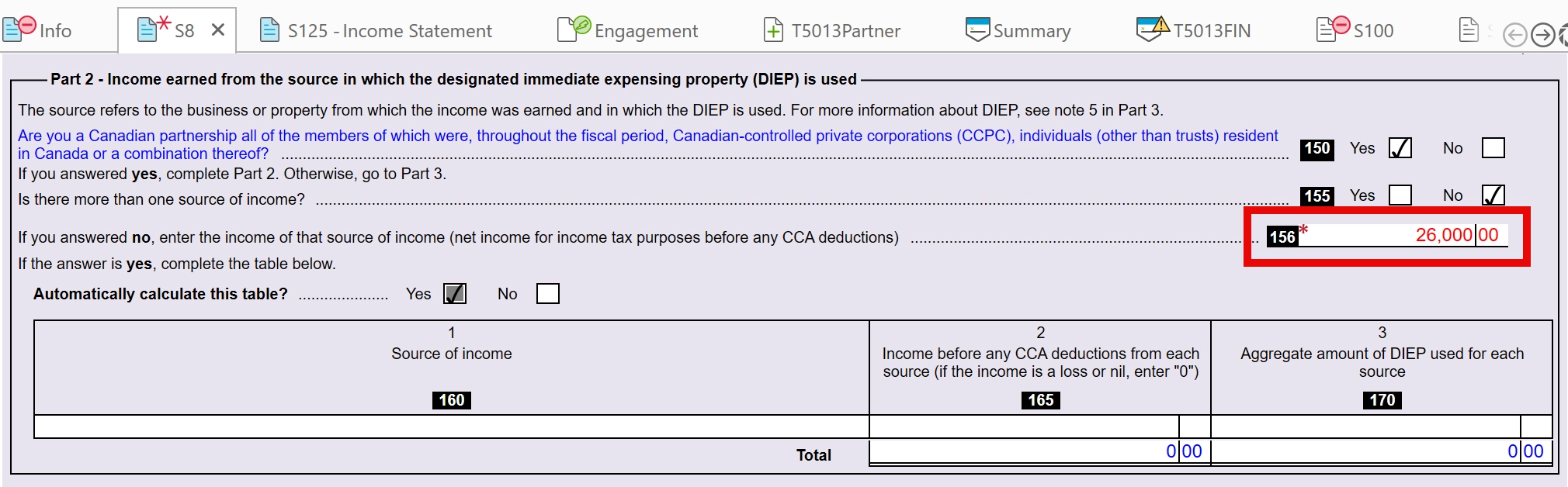Open the Engagement tab
The image size is (1568, 487).
[628, 31]
